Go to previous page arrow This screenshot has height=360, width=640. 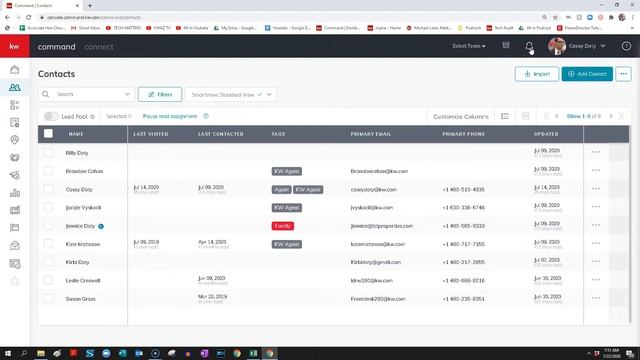556,116
